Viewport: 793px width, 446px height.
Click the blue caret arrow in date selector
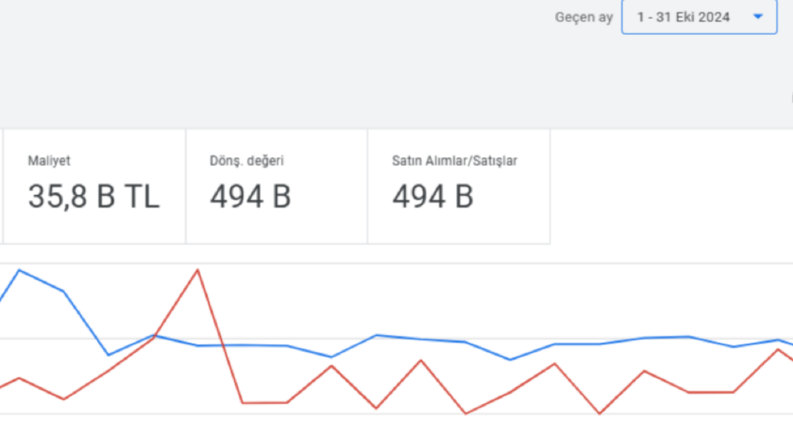click(758, 17)
